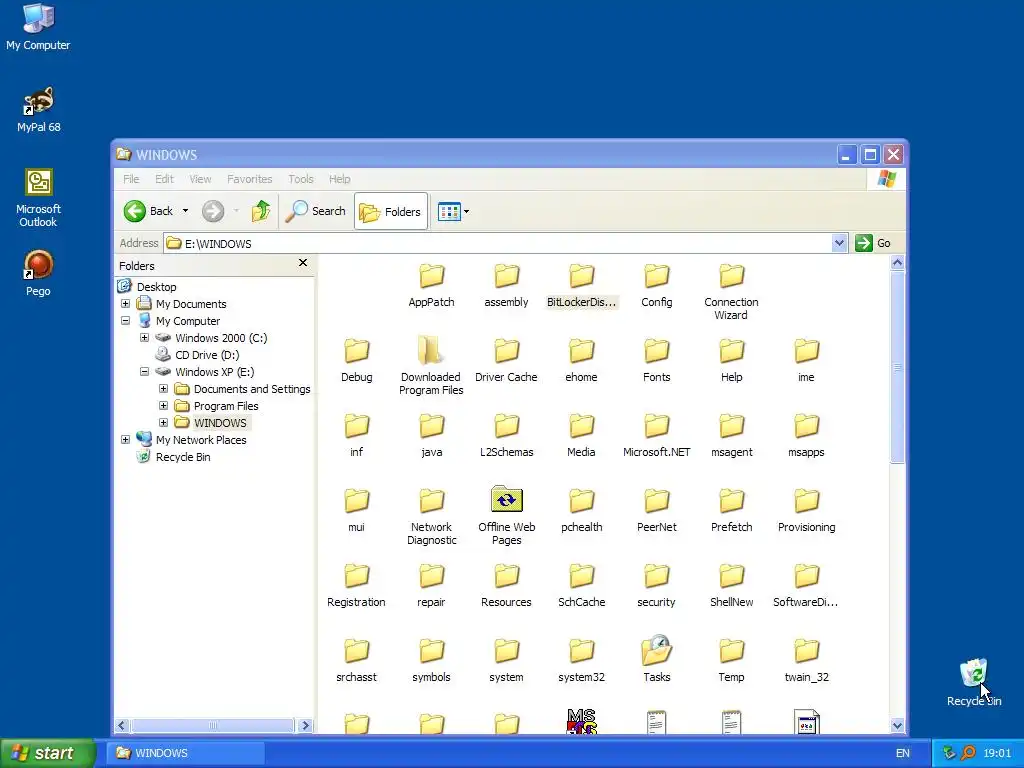Open the Views dropdown button
1024x768 pixels.
(453, 212)
